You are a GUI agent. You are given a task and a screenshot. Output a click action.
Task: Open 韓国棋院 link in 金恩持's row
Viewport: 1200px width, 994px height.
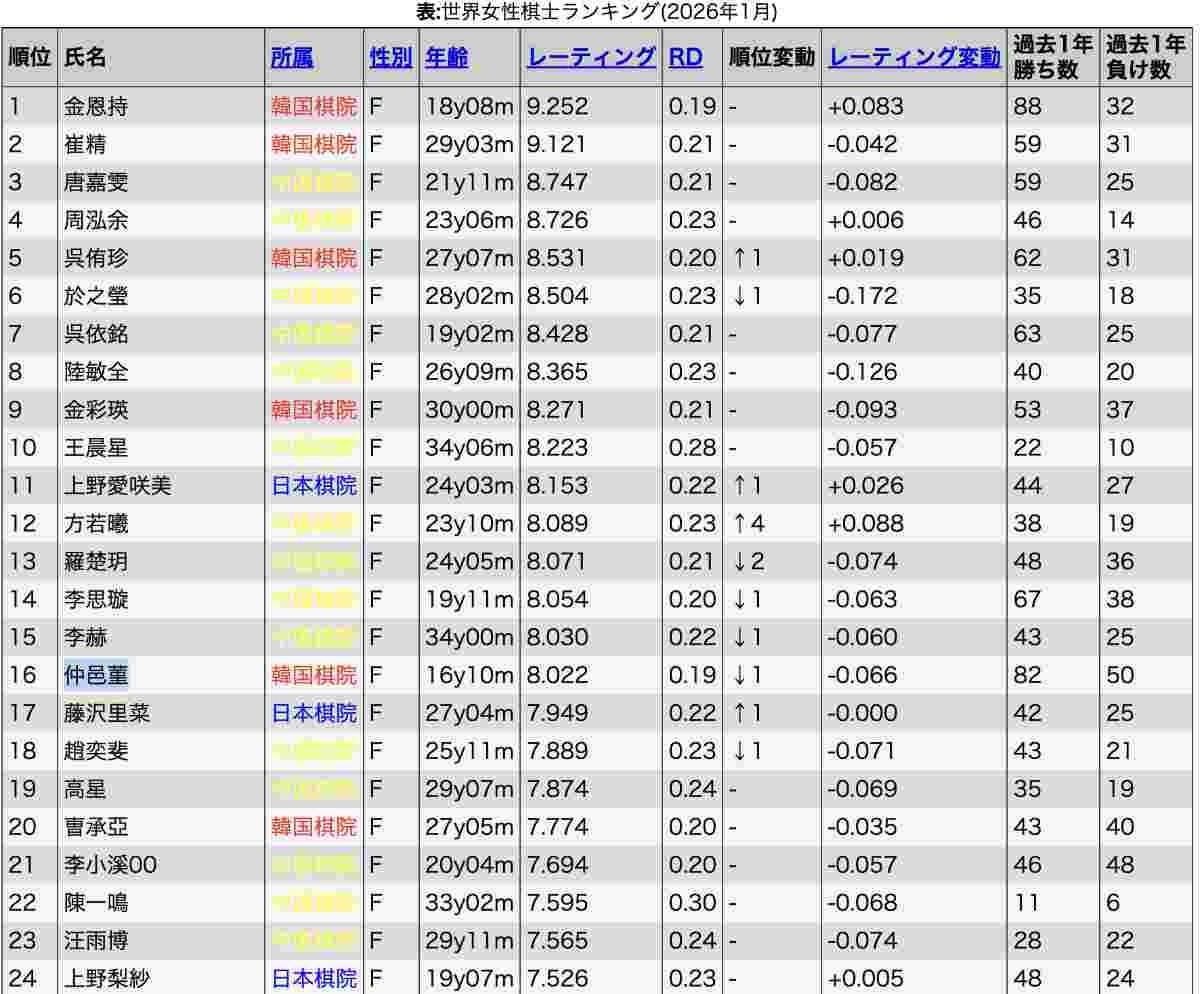tap(313, 107)
